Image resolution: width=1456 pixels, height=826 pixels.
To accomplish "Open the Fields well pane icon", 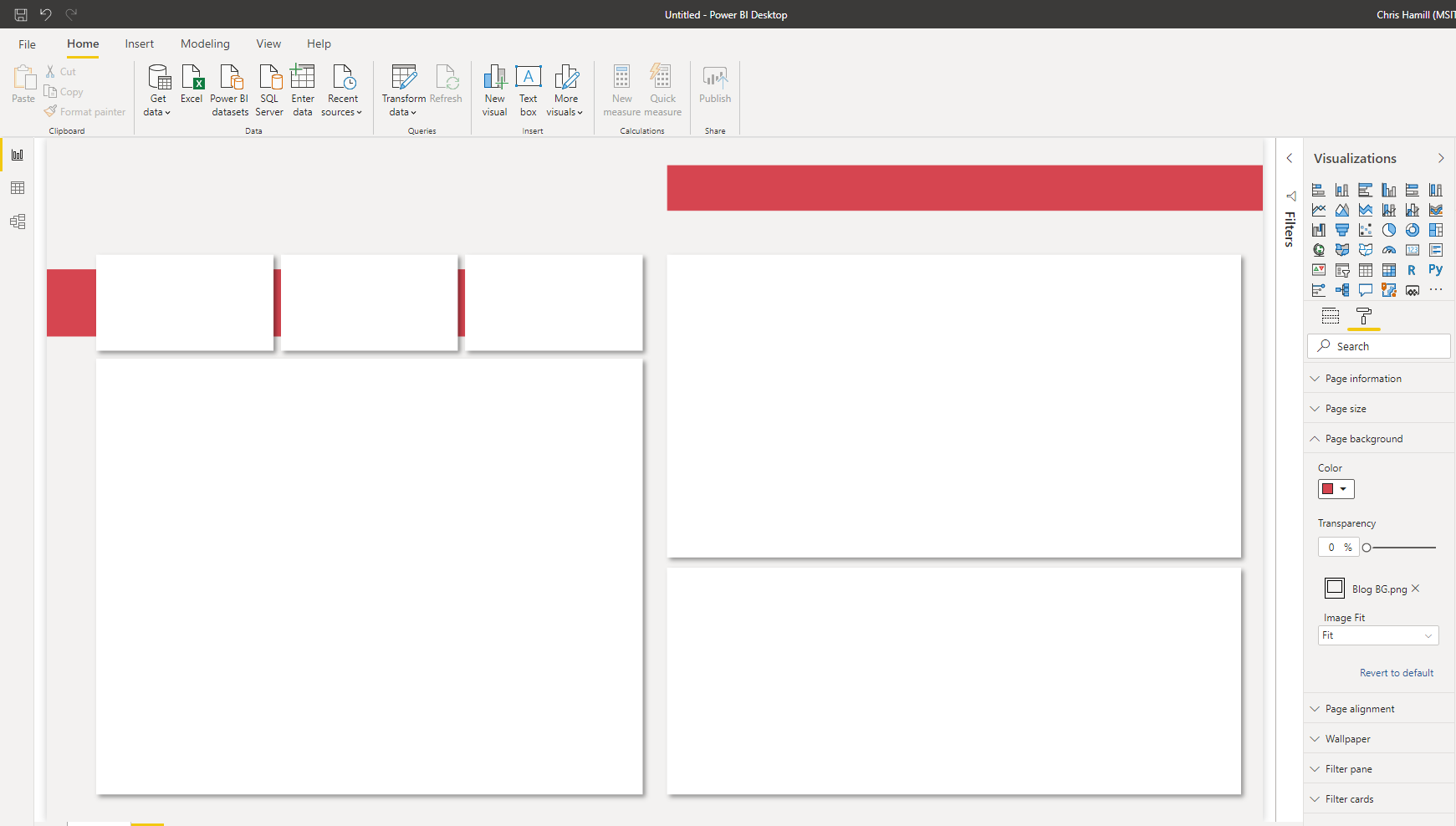I will (1330, 316).
